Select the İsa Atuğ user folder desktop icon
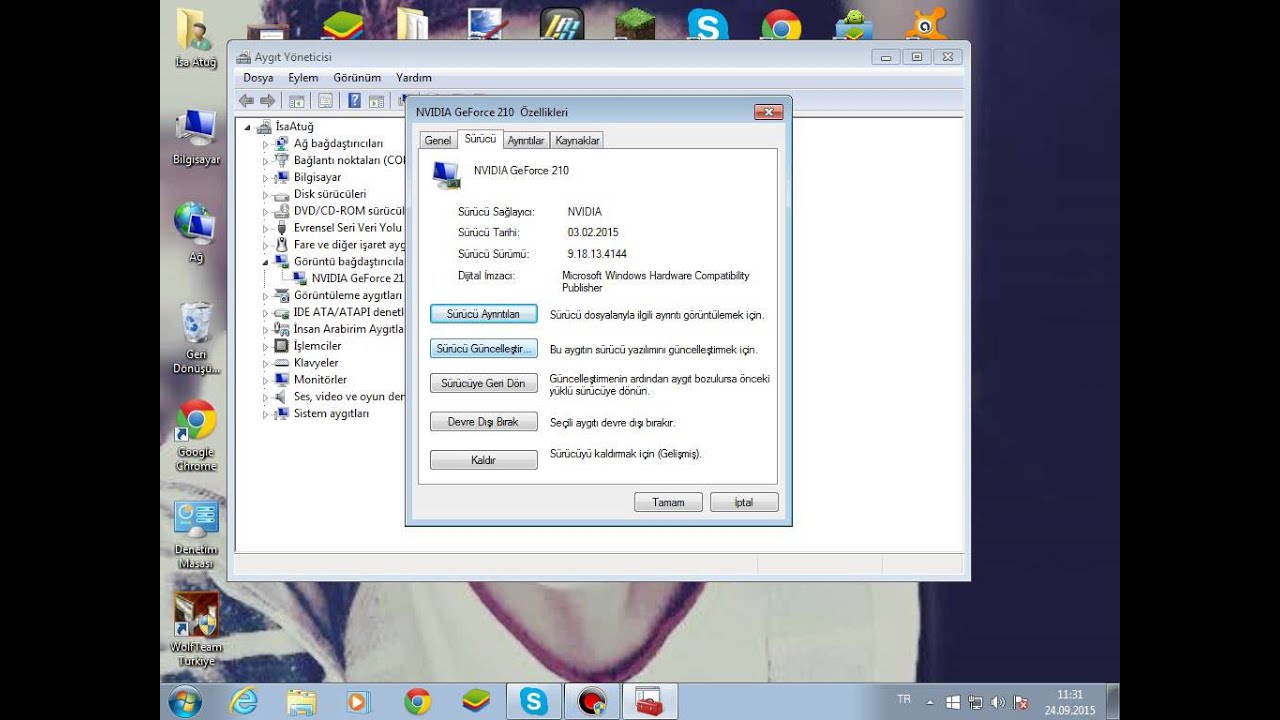Image resolution: width=1280 pixels, height=720 pixels. click(x=195, y=39)
